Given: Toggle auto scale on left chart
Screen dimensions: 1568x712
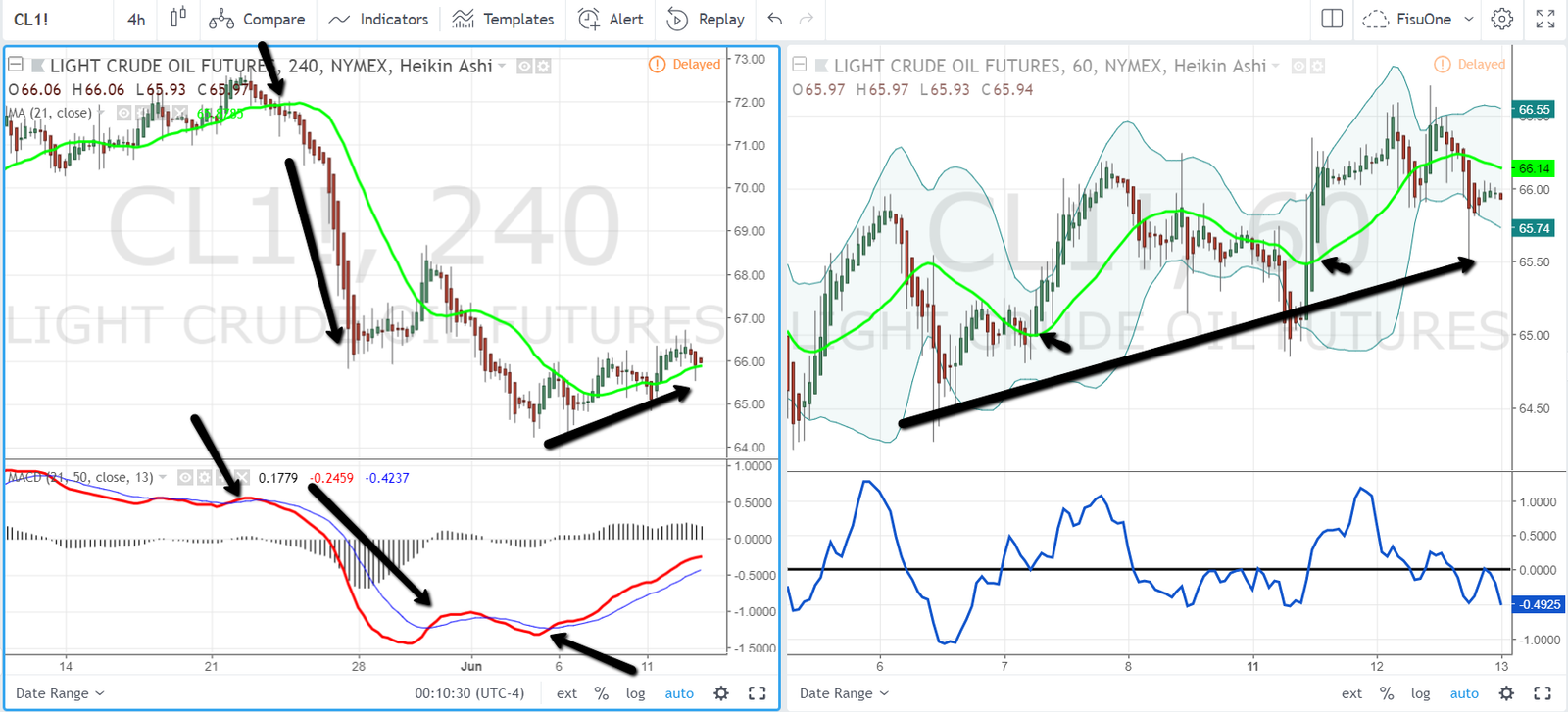Looking at the screenshot, I should (679, 693).
